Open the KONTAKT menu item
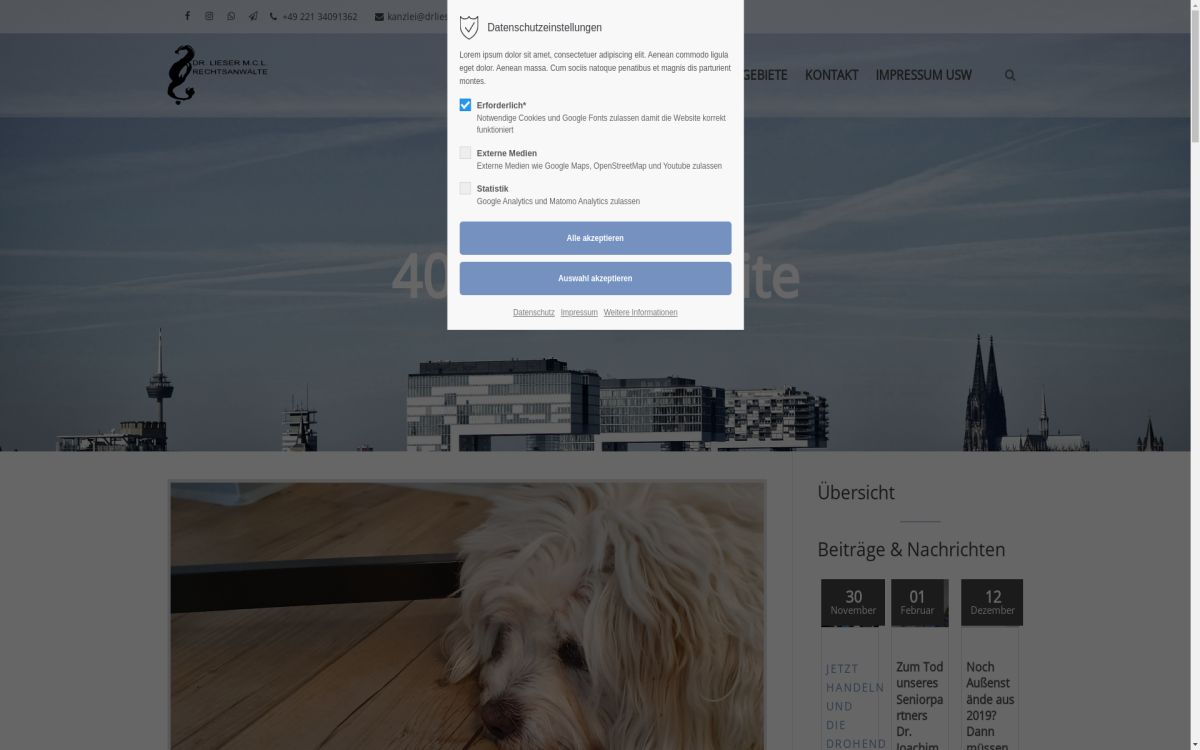 831,75
